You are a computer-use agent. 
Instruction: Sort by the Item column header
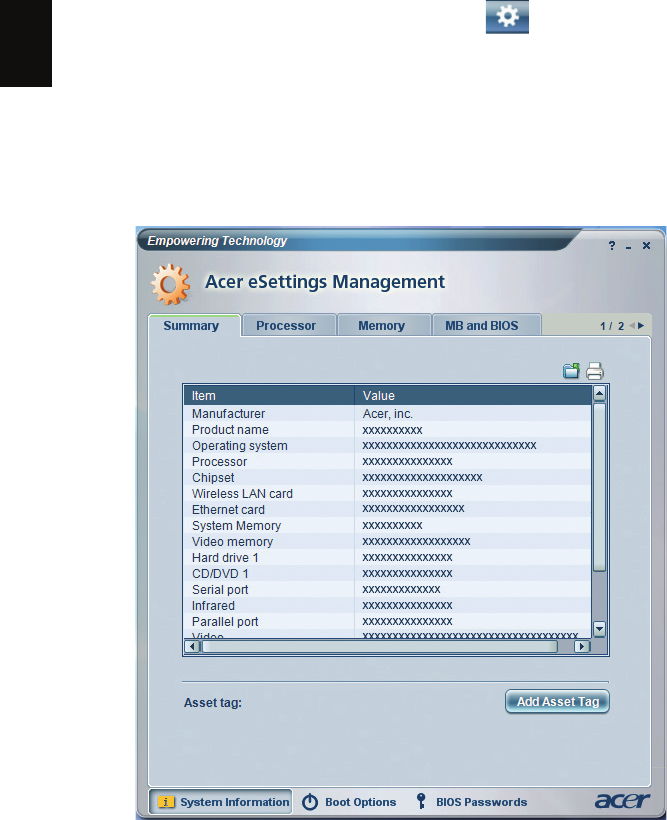click(x=268, y=396)
